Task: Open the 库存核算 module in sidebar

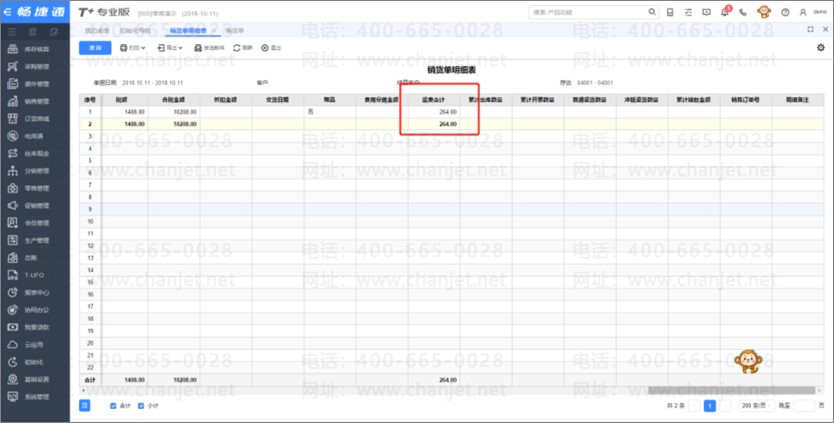Action: pyautogui.click(x=35, y=49)
